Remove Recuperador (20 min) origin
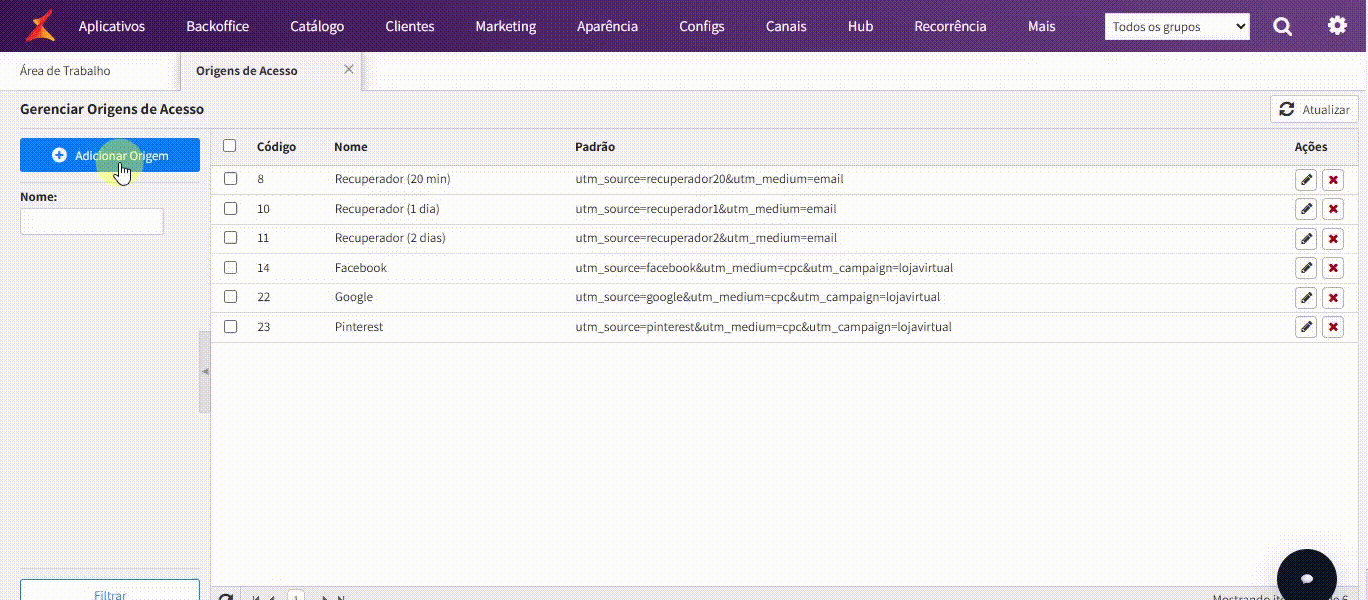Image resolution: width=1368 pixels, height=600 pixels. pyautogui.click(x=1333, y=180)
